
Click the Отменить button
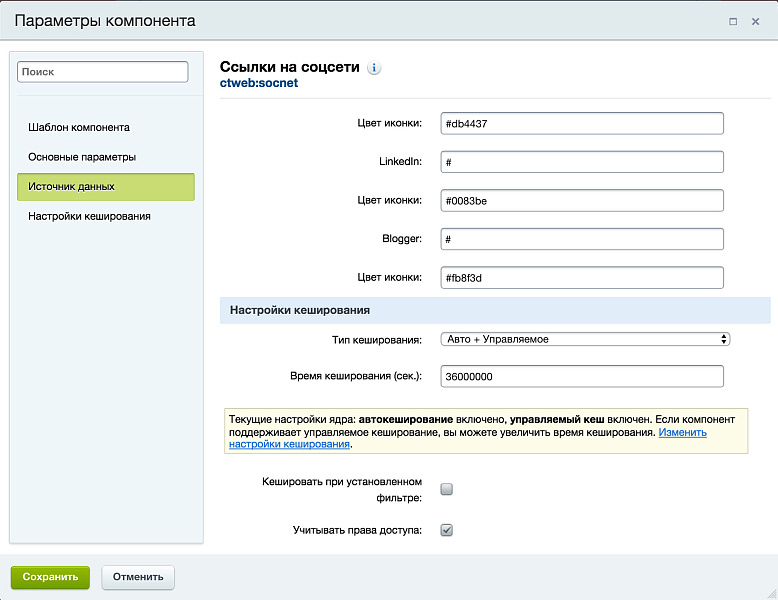pyautogui.click(x=138, y=577)
